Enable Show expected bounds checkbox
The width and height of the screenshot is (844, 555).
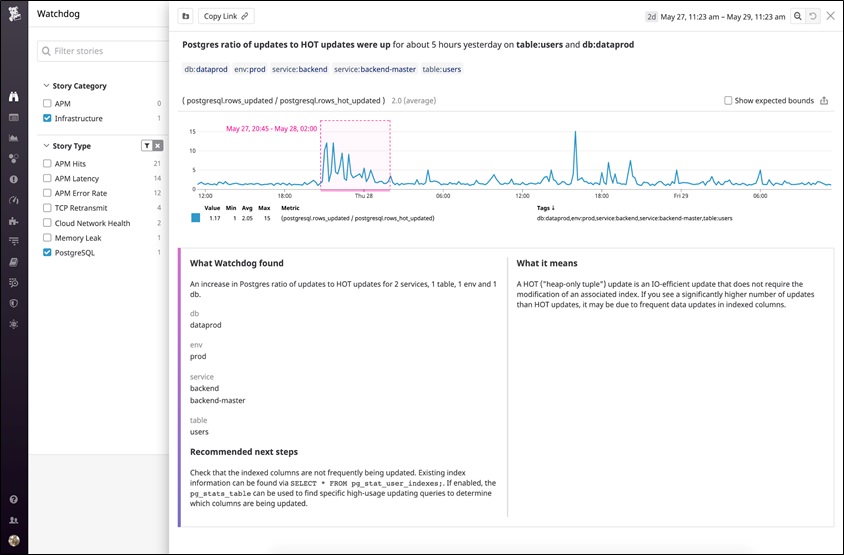[x=728, y=101]
